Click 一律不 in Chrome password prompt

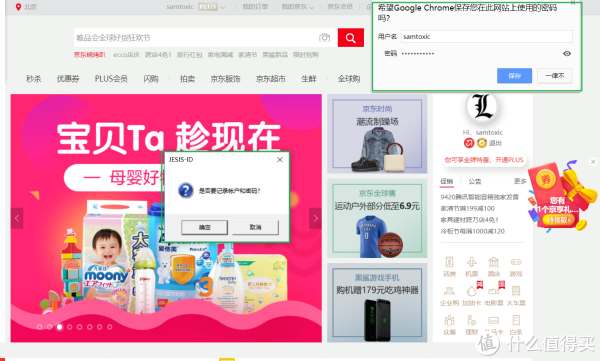[x=554, y=76]
